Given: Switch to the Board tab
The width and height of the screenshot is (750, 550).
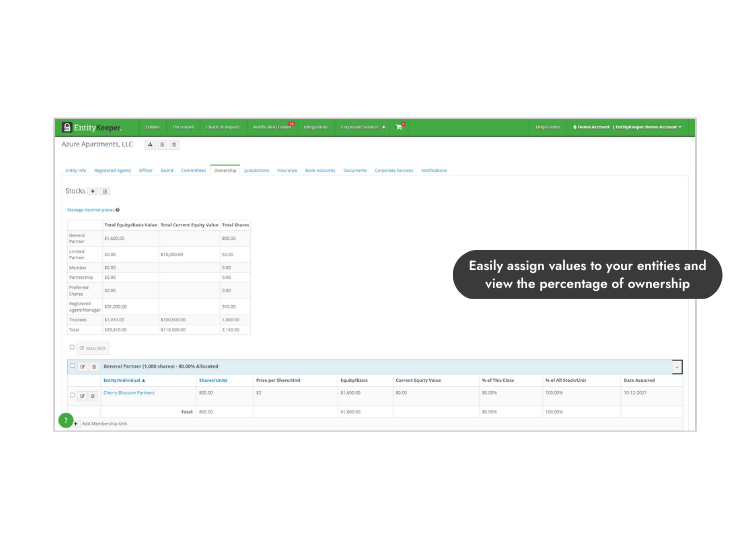Looking at the screenshot, I should point(167,170).
